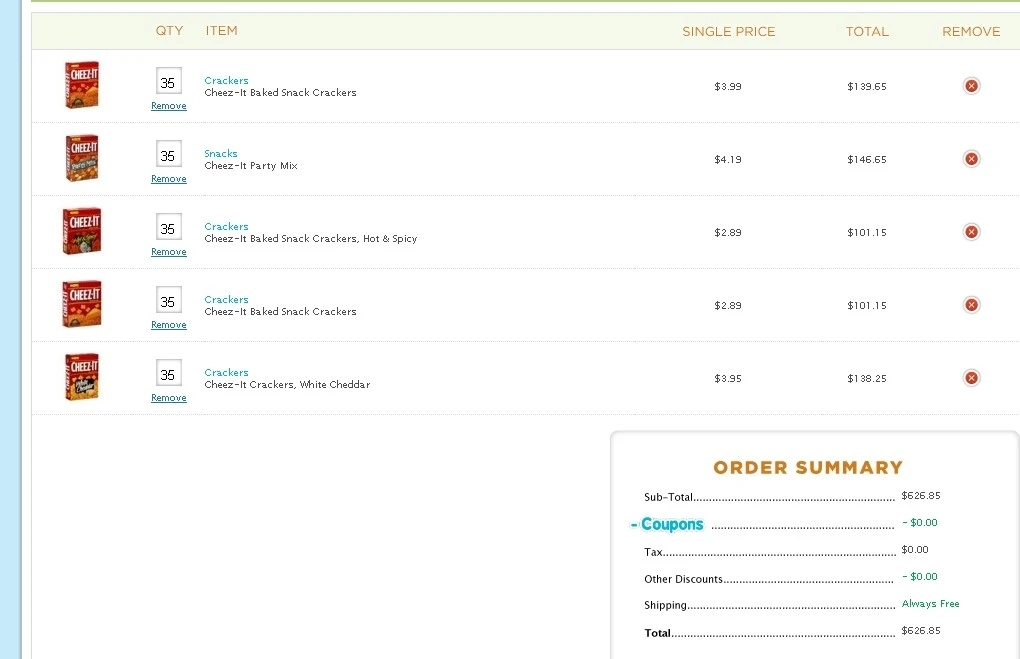1020x659 pixels.
Task: Click the White Cheddar crackers box image
Action: coord(82,377)
